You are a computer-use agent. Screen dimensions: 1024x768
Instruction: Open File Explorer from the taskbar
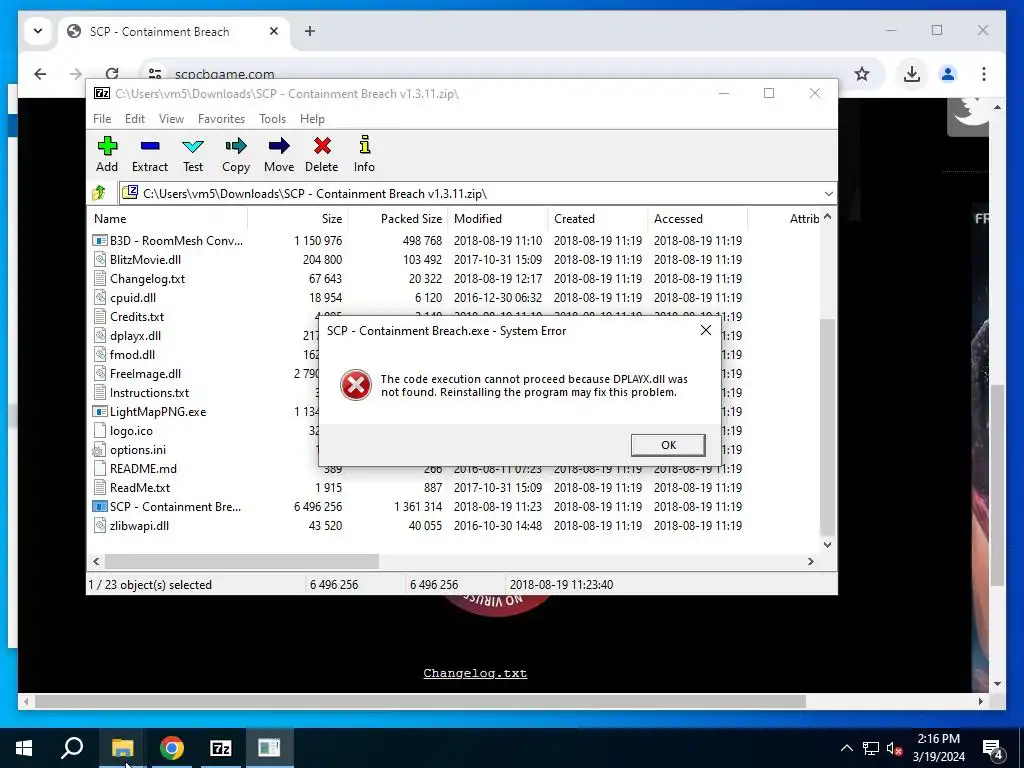(122, 748)
